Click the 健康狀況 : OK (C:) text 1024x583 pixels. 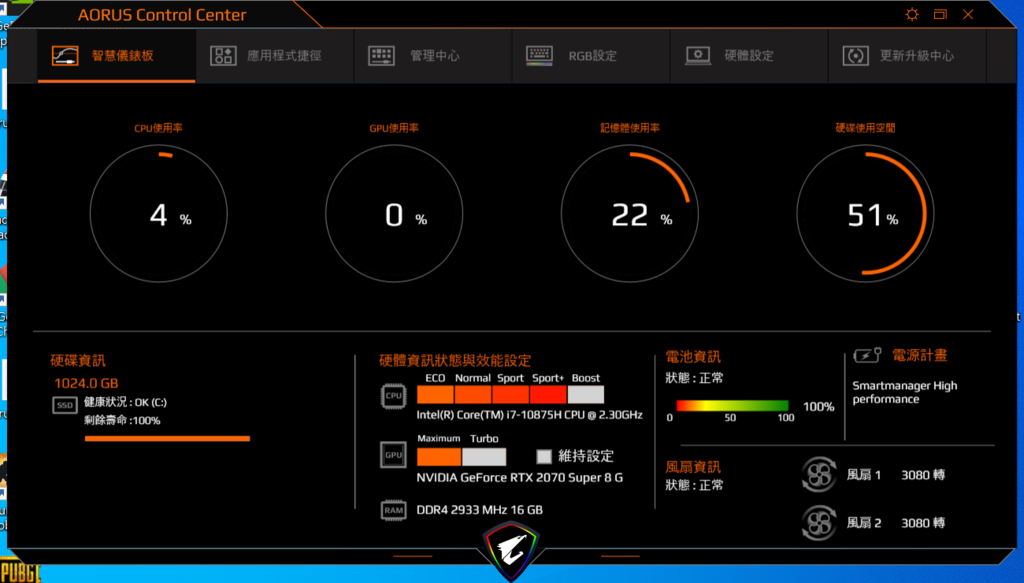point(125,402)
